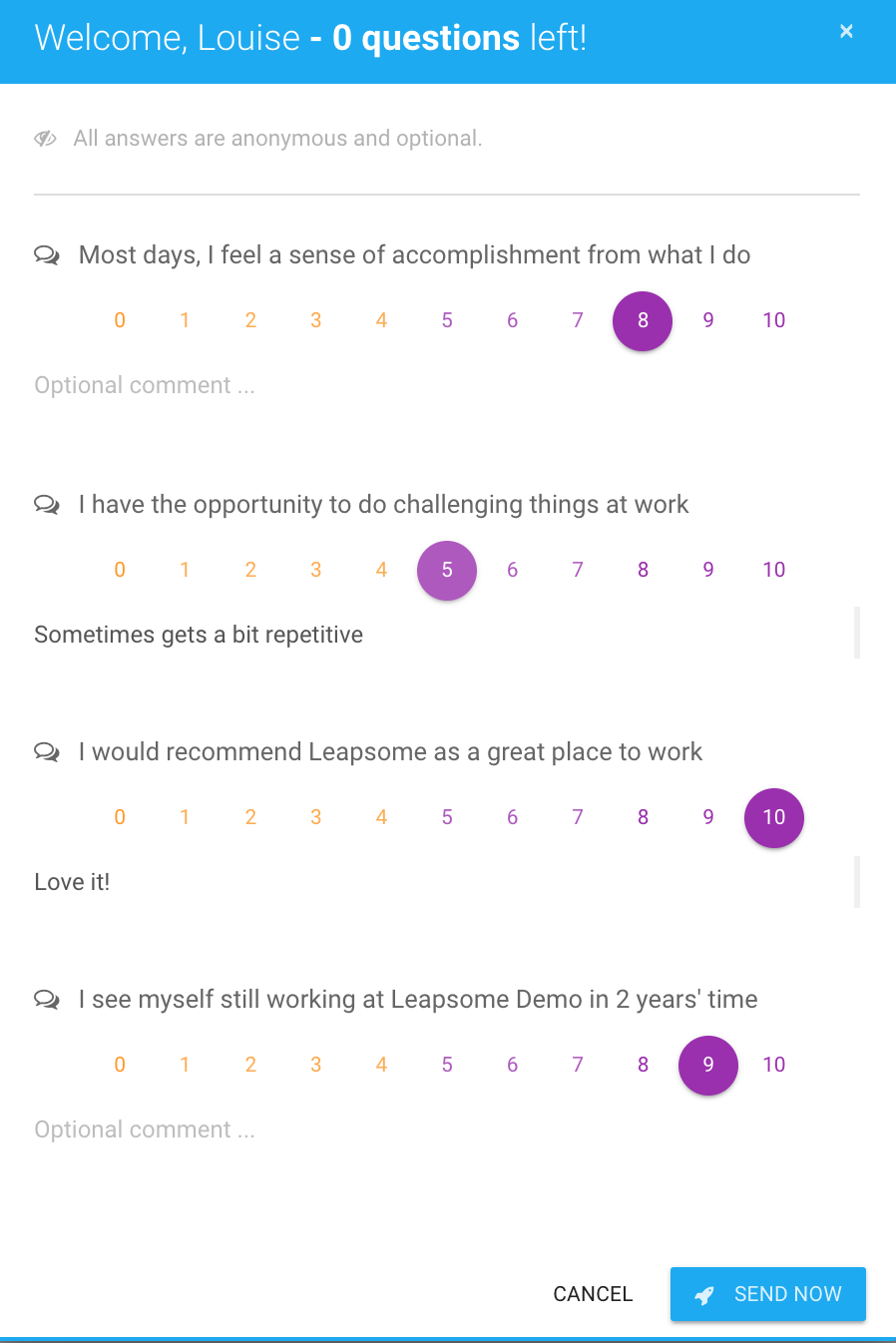This screenshot has width=896, height=1343.
Task: Click the comment icon beside the accomplishment question
Action: click(47, 255)
